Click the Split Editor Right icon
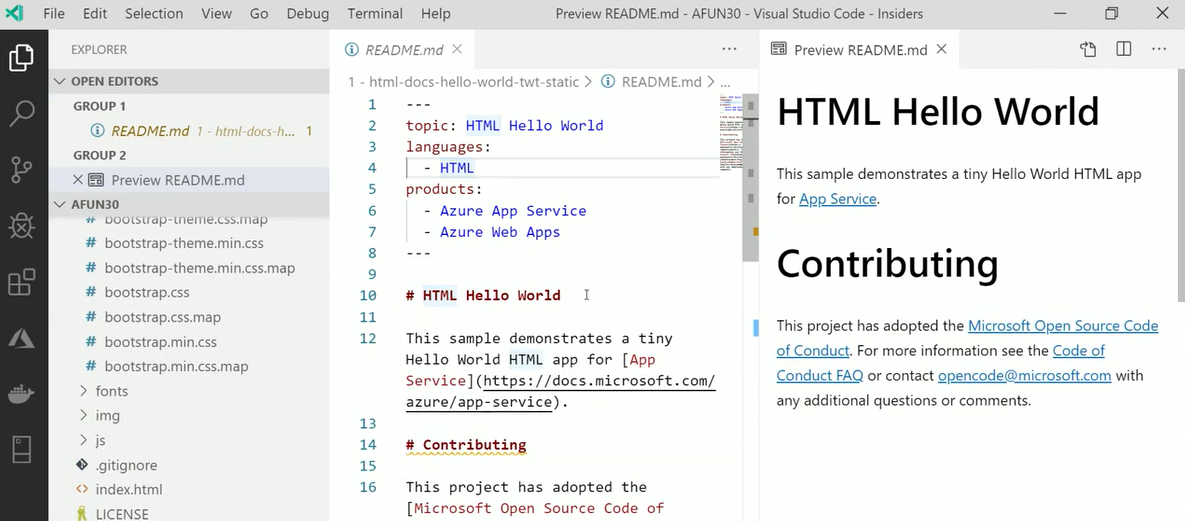This screenshot has width=1185, height=521. click(1124, 49)
